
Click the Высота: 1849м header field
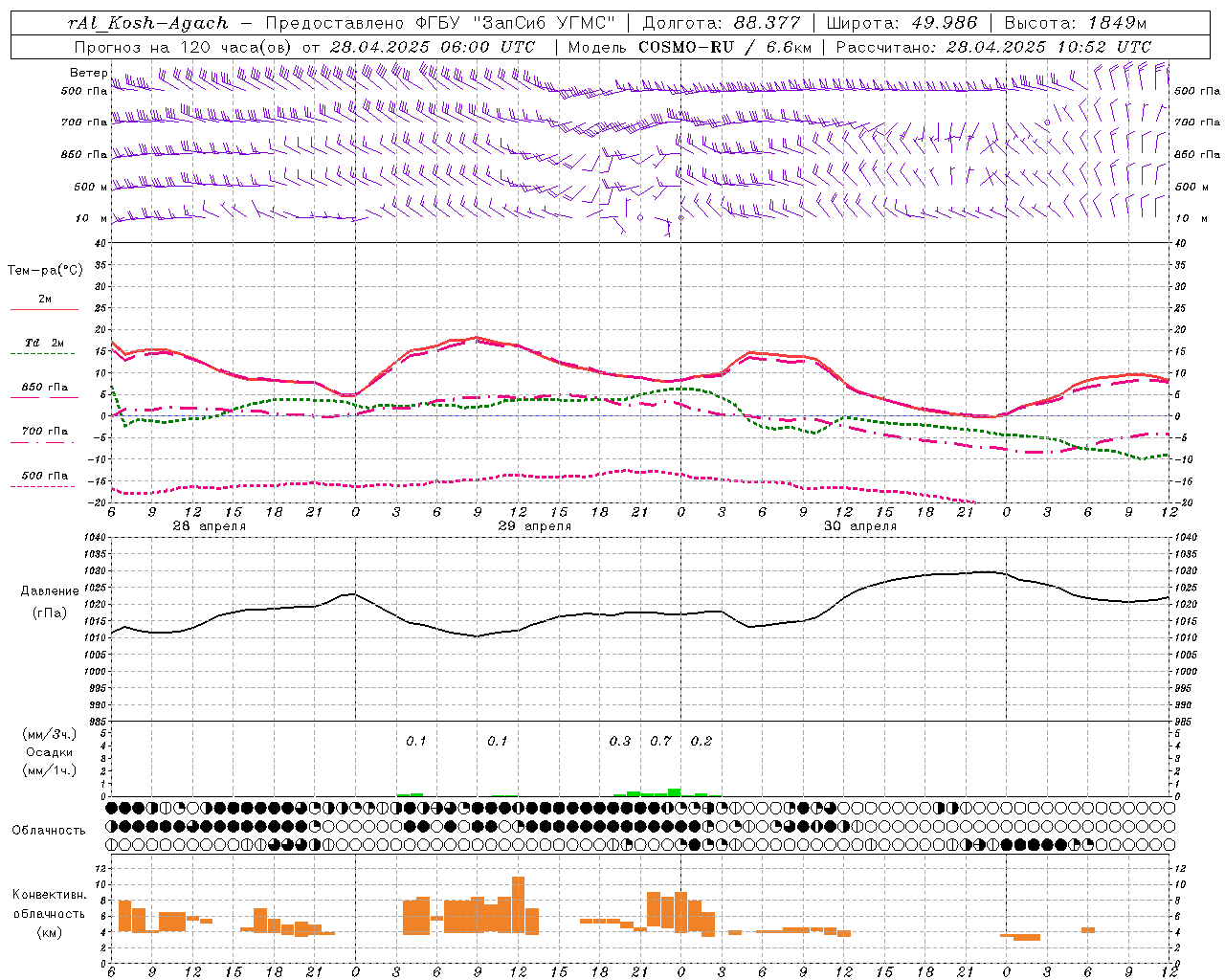1075,23
